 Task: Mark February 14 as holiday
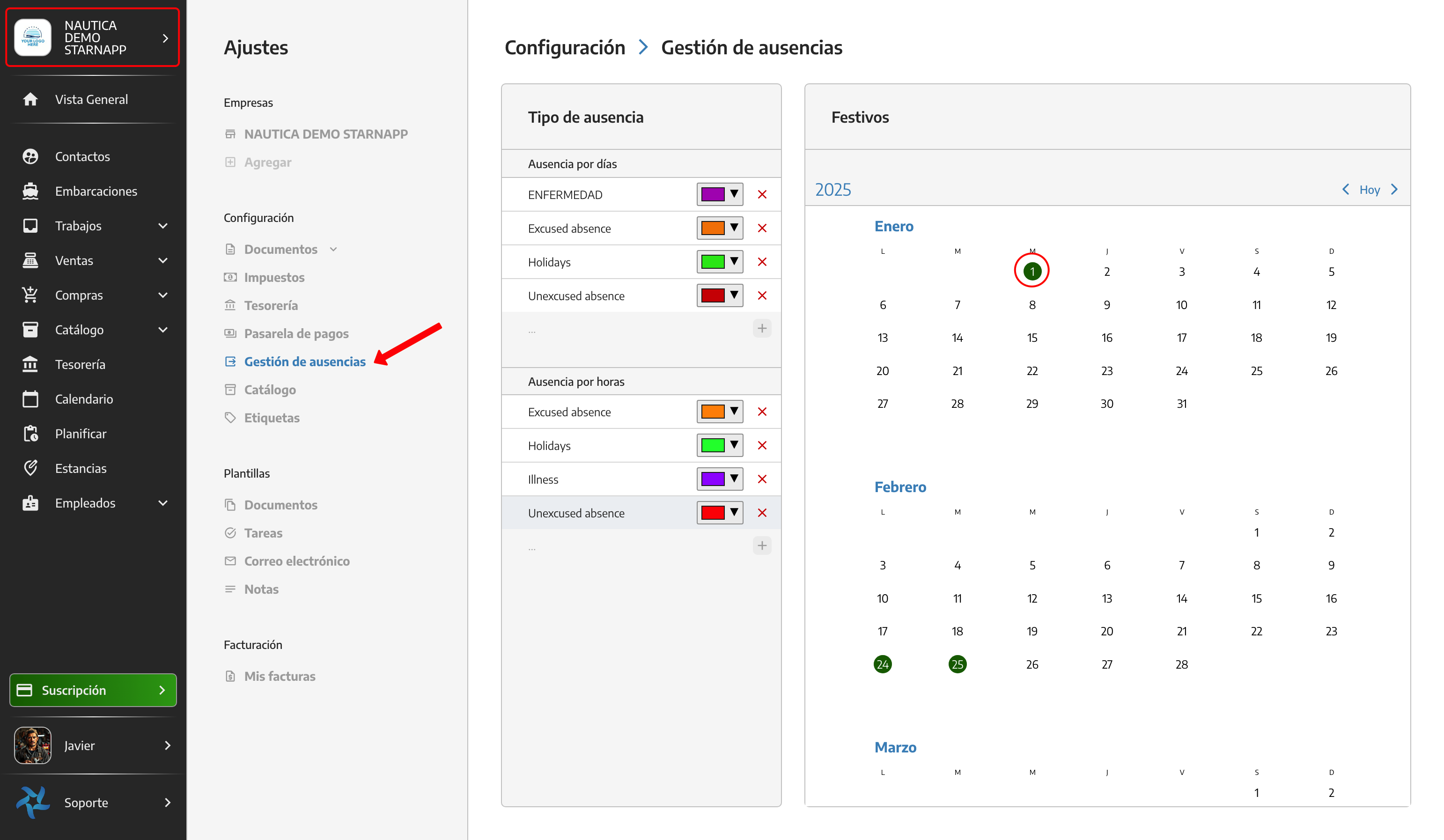click(1181, 598)
